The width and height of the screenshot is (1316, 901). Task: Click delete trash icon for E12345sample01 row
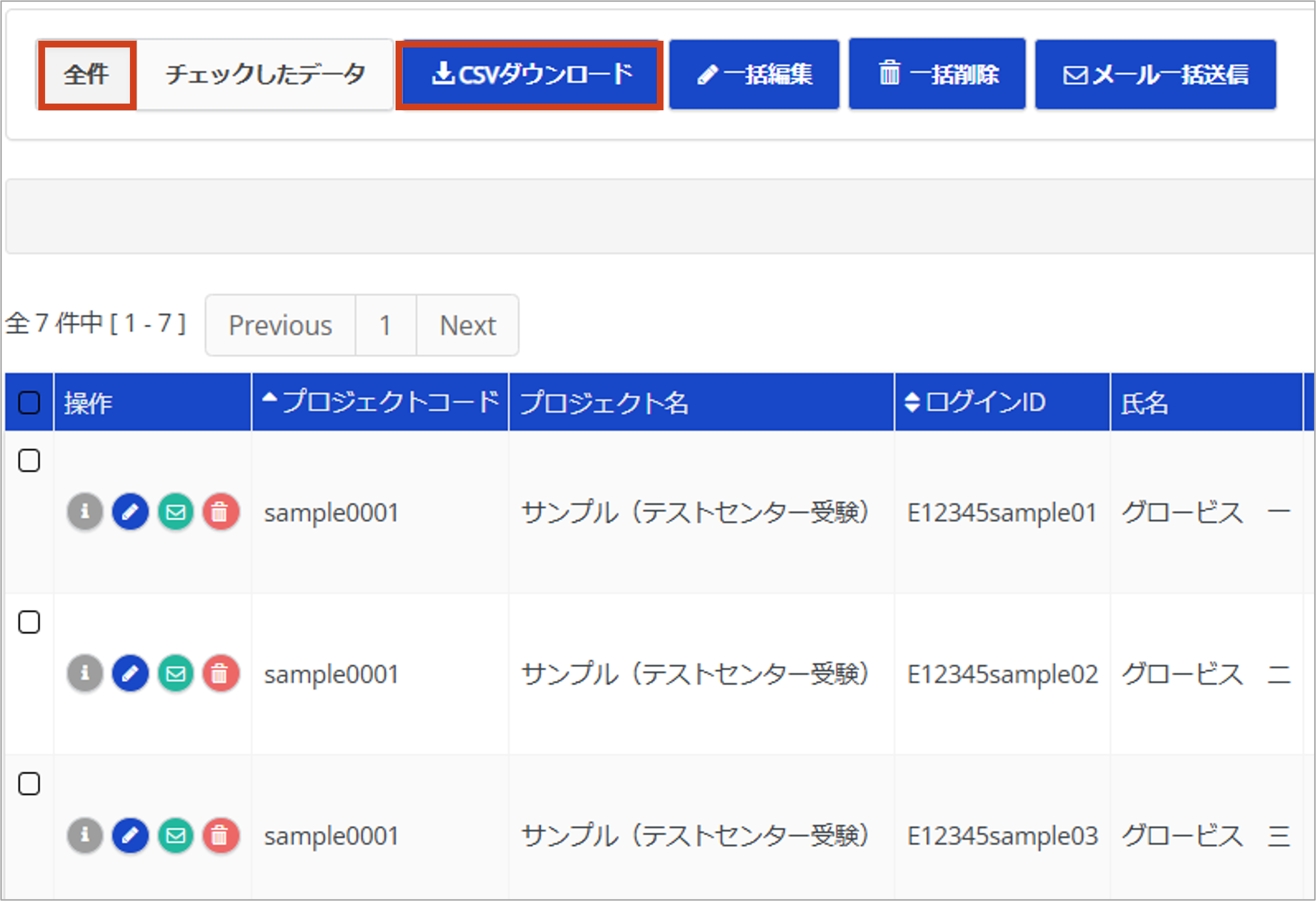click(221, 512)
